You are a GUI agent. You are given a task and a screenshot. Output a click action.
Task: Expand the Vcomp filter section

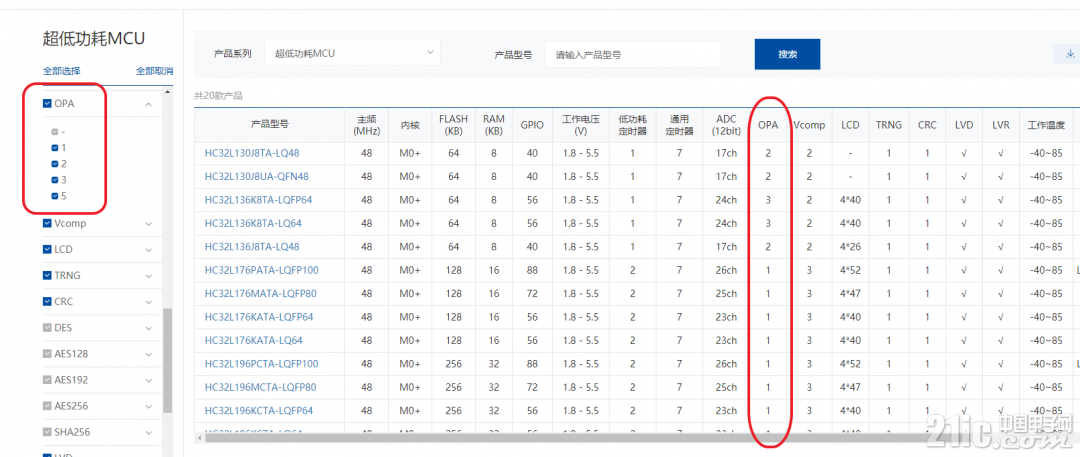[148, 223]
